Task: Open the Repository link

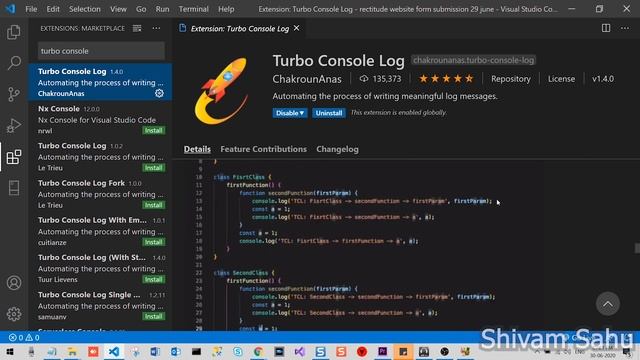Action: point(511,79)
